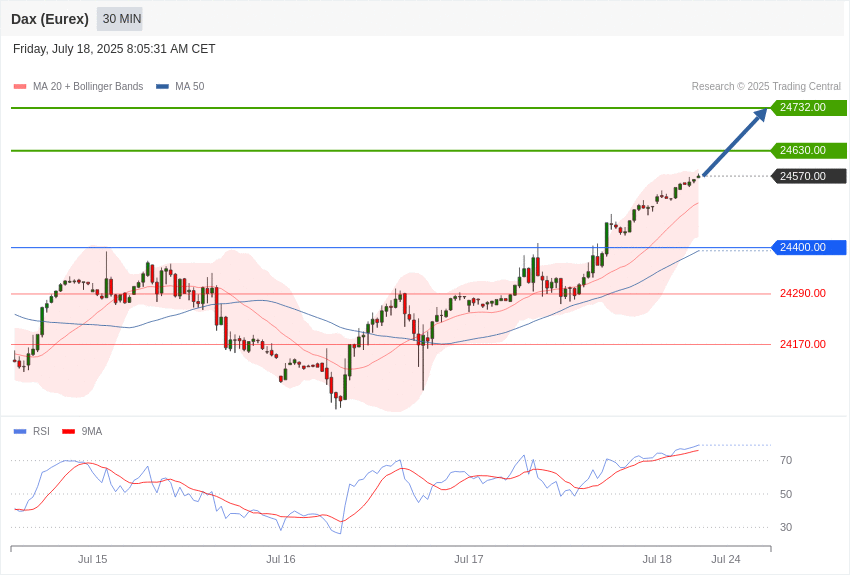This screenshot has height=576, width=850.
Task: Click the red 9MA color swatch
Action: tap(69, 431)
